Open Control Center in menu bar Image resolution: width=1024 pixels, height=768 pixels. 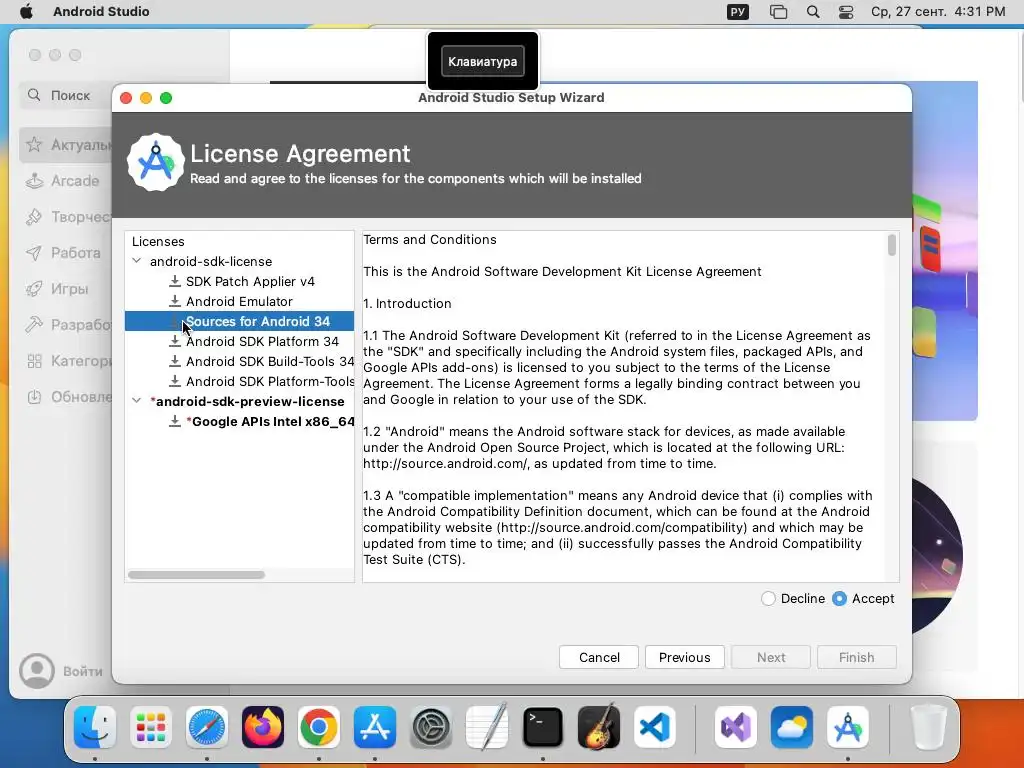(x=846, y=12)
